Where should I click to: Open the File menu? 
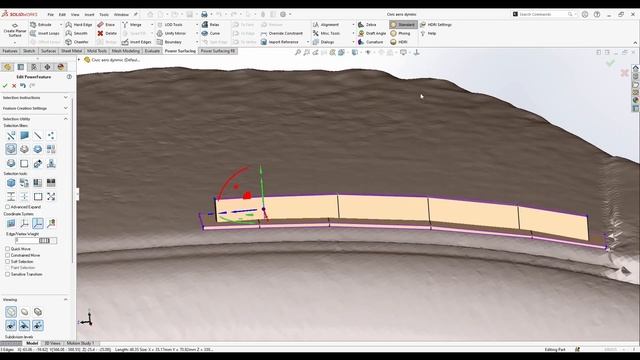click(51, 14)
